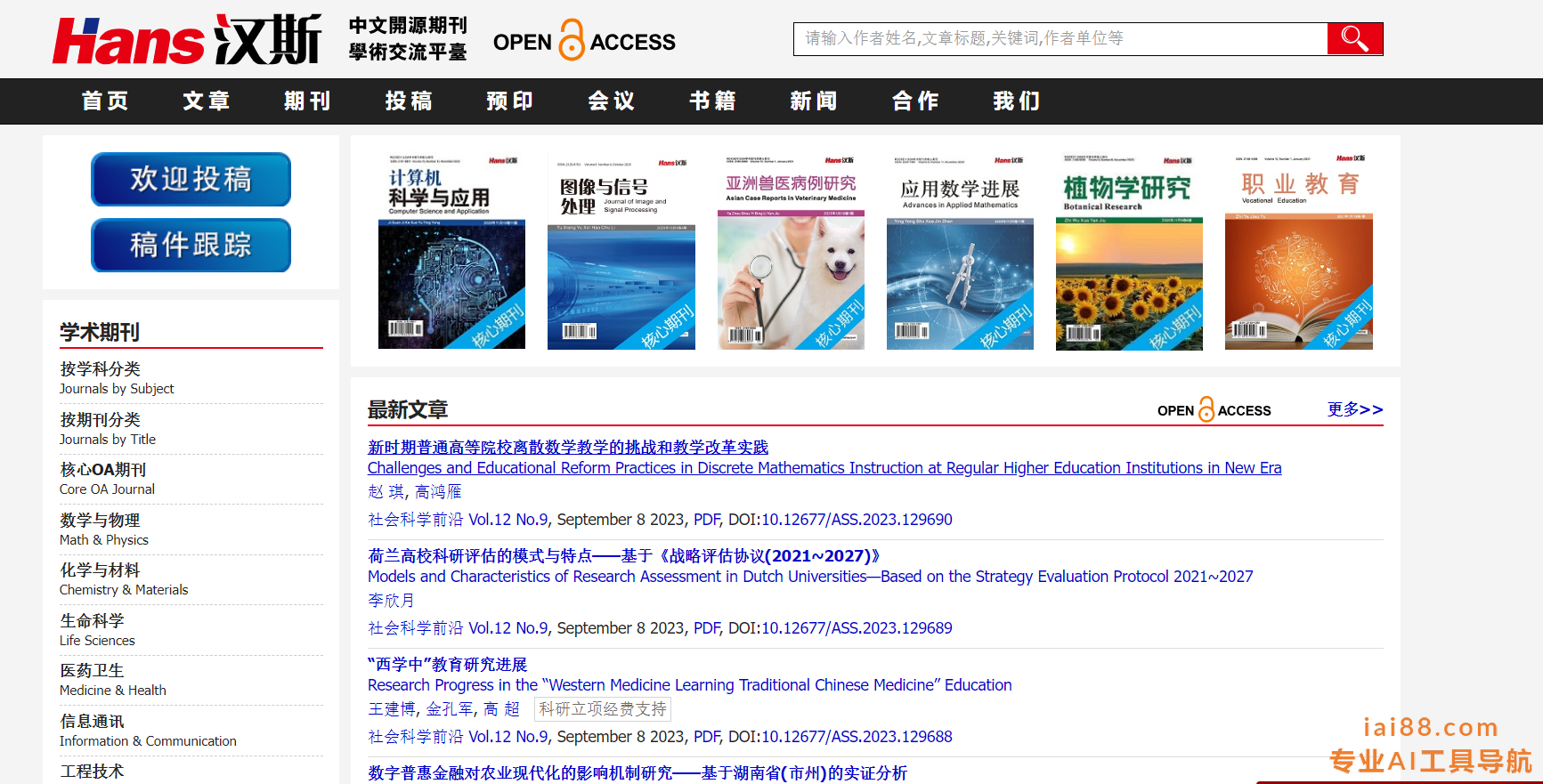Open the 首页 menu item
The height and width of the screenshot is (784, 1543).
105,101
